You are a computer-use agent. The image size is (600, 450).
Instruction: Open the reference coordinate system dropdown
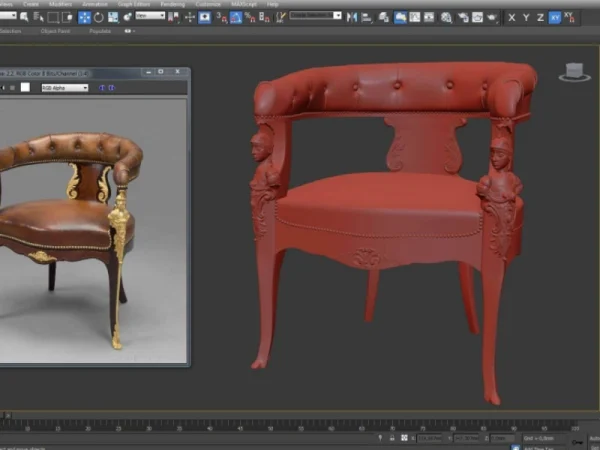(x=150, y=16)
